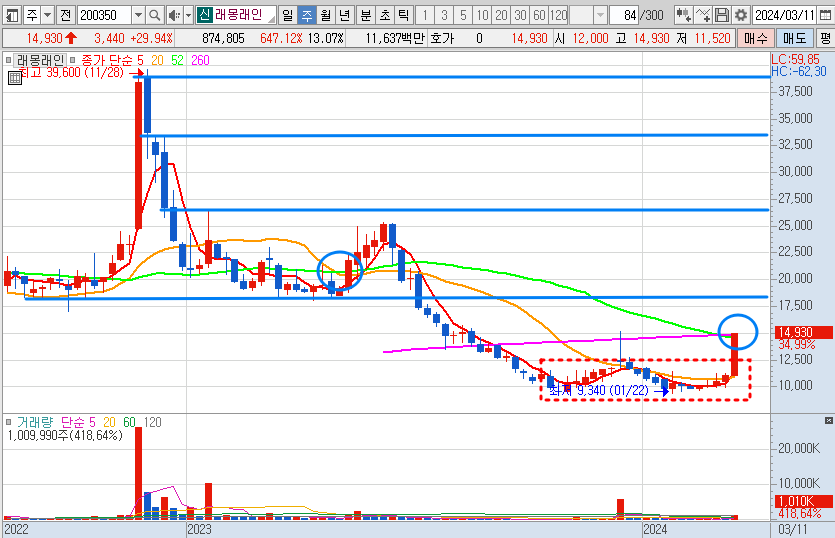Click the candle count field showing 84
Screen dimensions: 835x538
tap(624, 15)
